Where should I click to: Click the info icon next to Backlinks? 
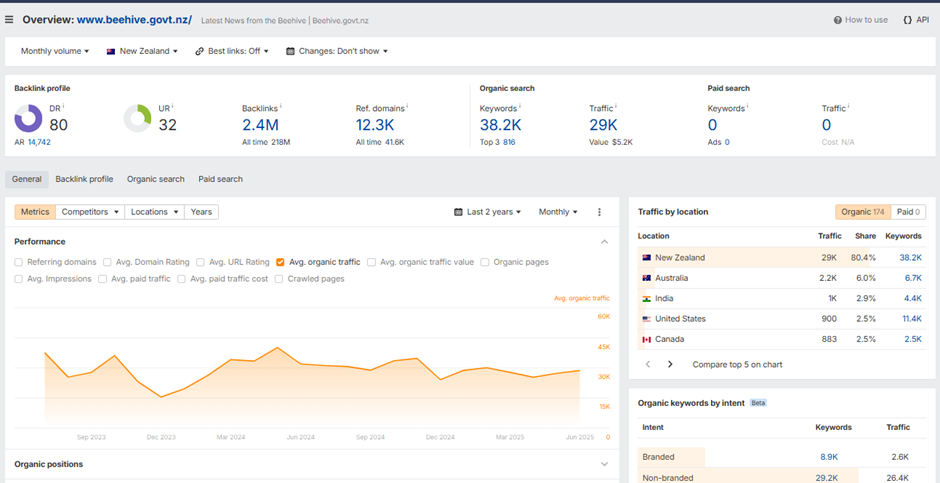[x=281, y=107]
